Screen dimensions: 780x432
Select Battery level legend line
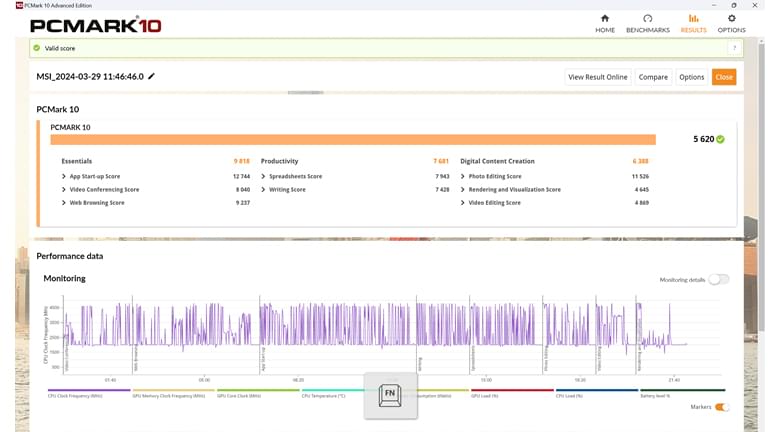click(682, 390)
